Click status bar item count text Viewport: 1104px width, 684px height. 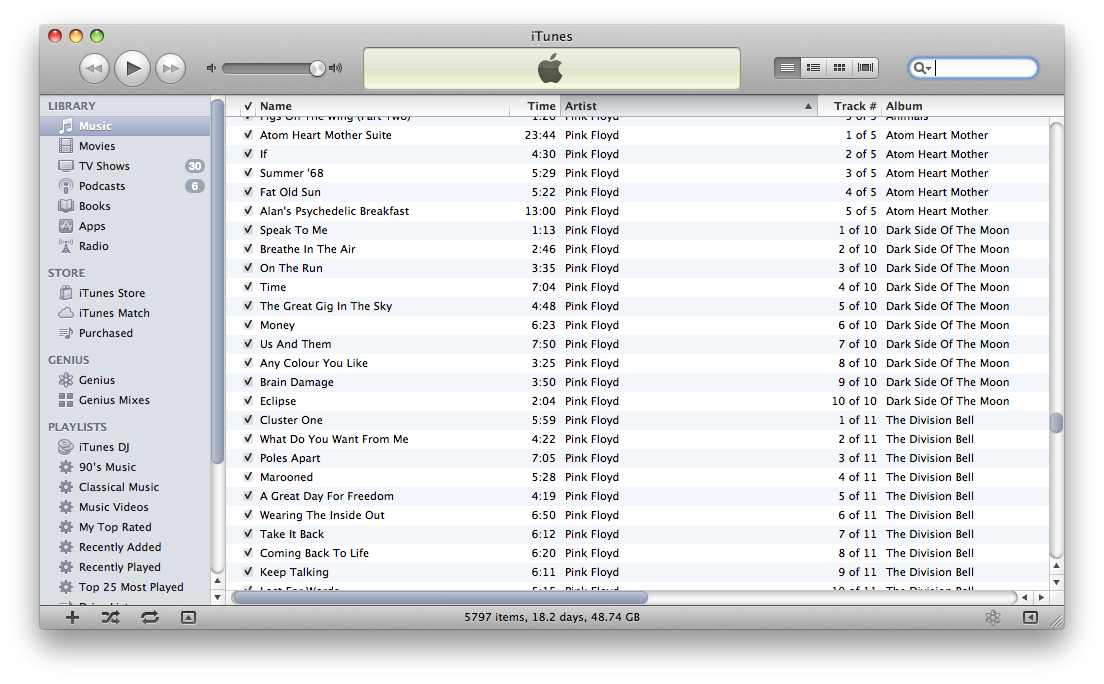[552, 617]
